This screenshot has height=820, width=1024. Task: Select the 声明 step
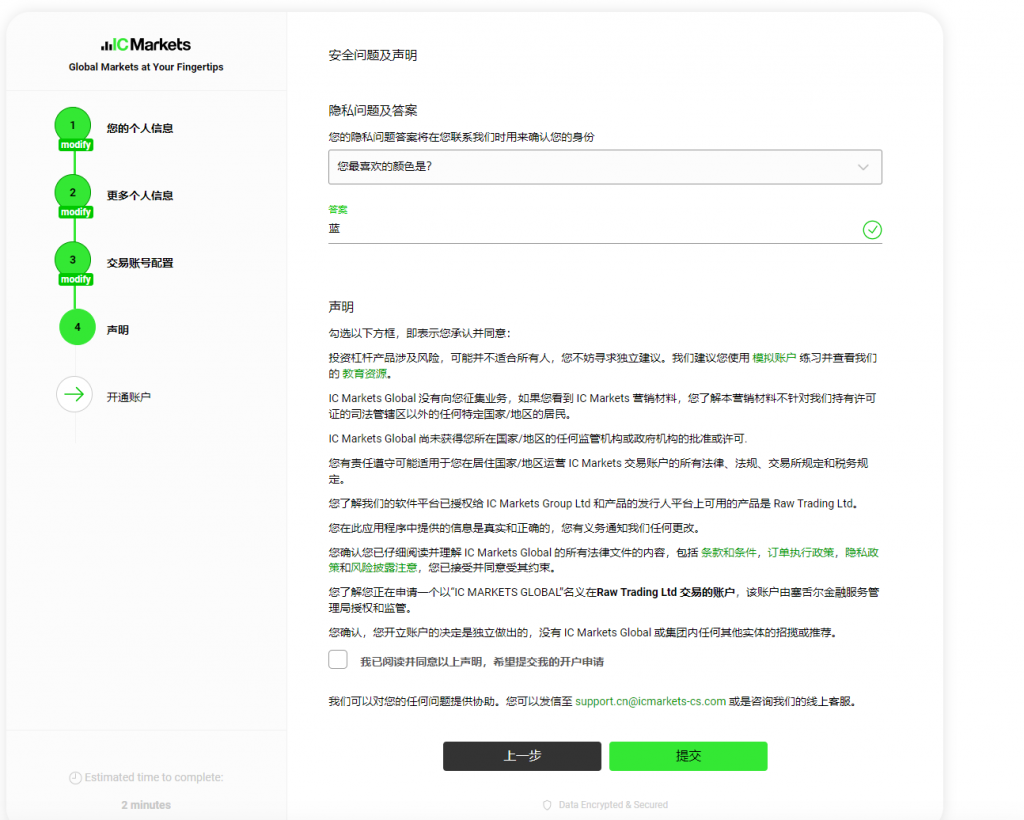118,330
